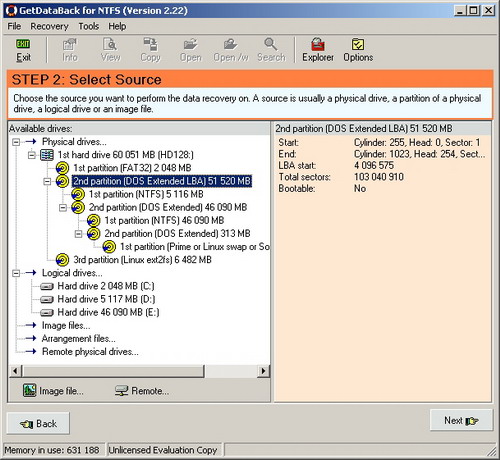Click the NTFS 46 090 MB partition icon
The image size is (500, 460).
[x=93, y=220]
